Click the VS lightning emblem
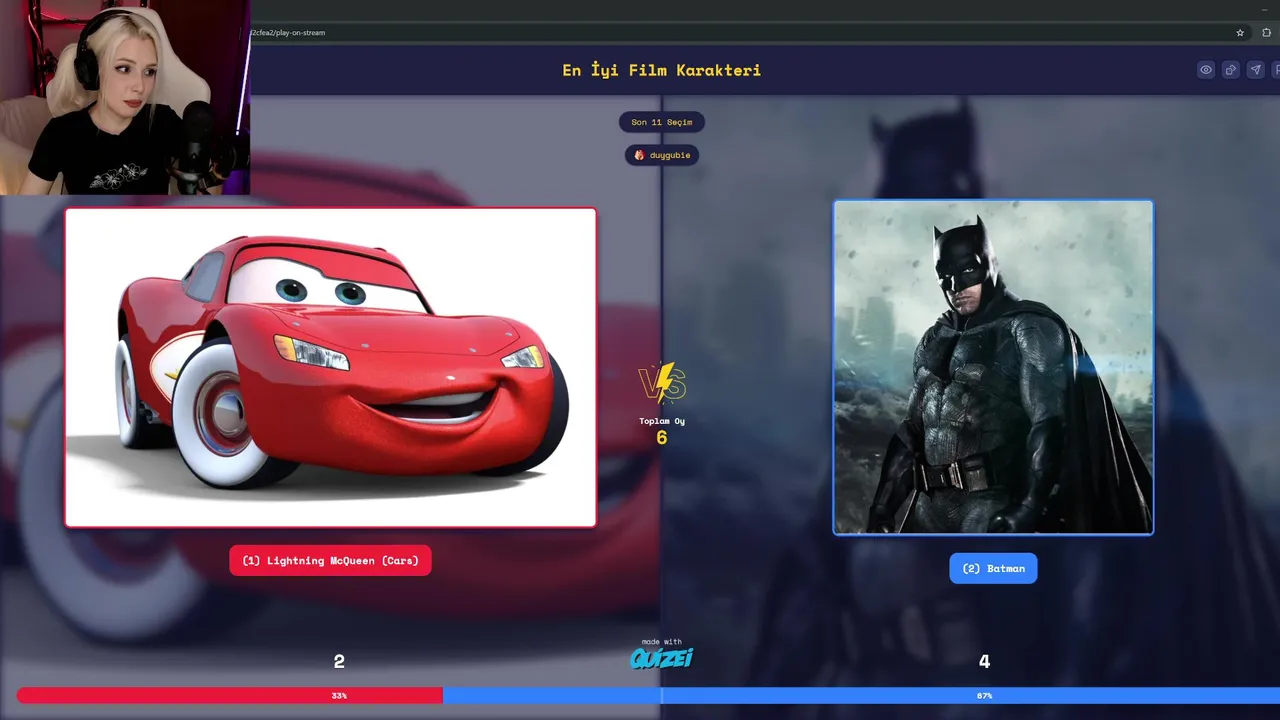 click(662, 383)
